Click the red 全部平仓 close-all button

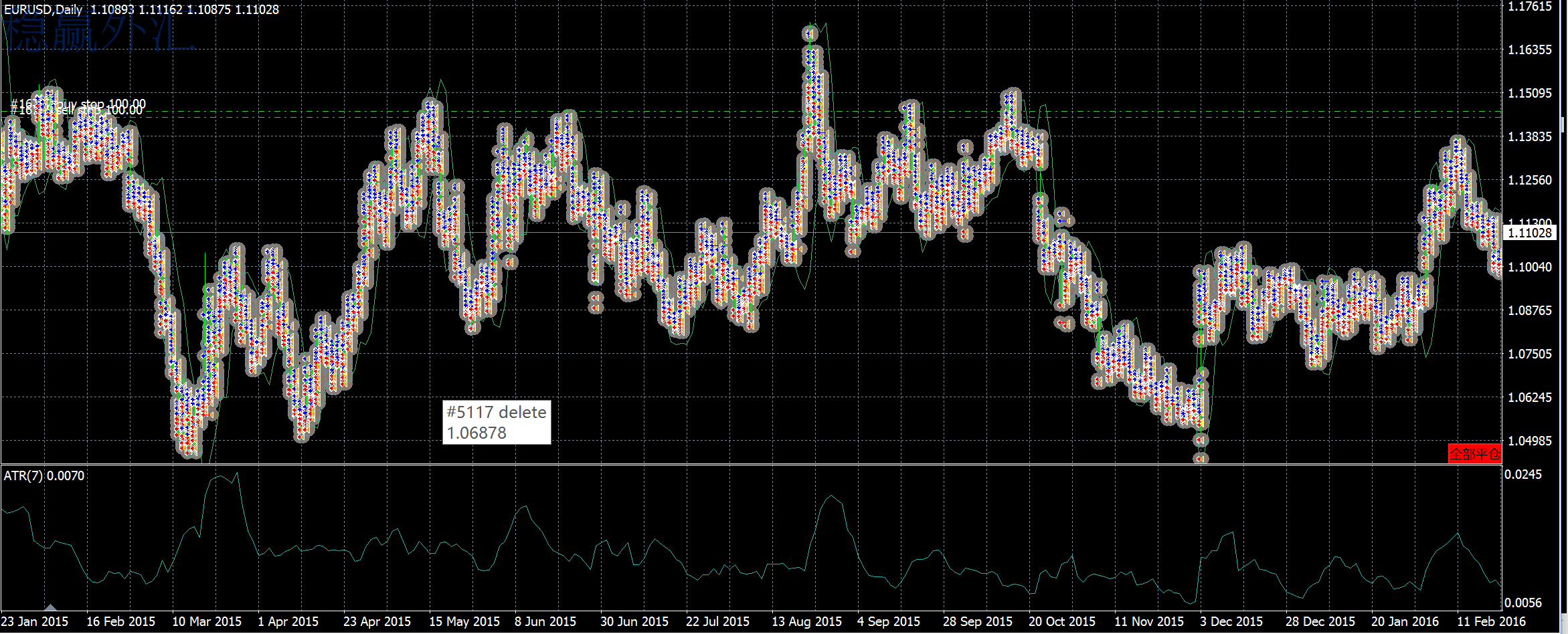point(1474,454)
